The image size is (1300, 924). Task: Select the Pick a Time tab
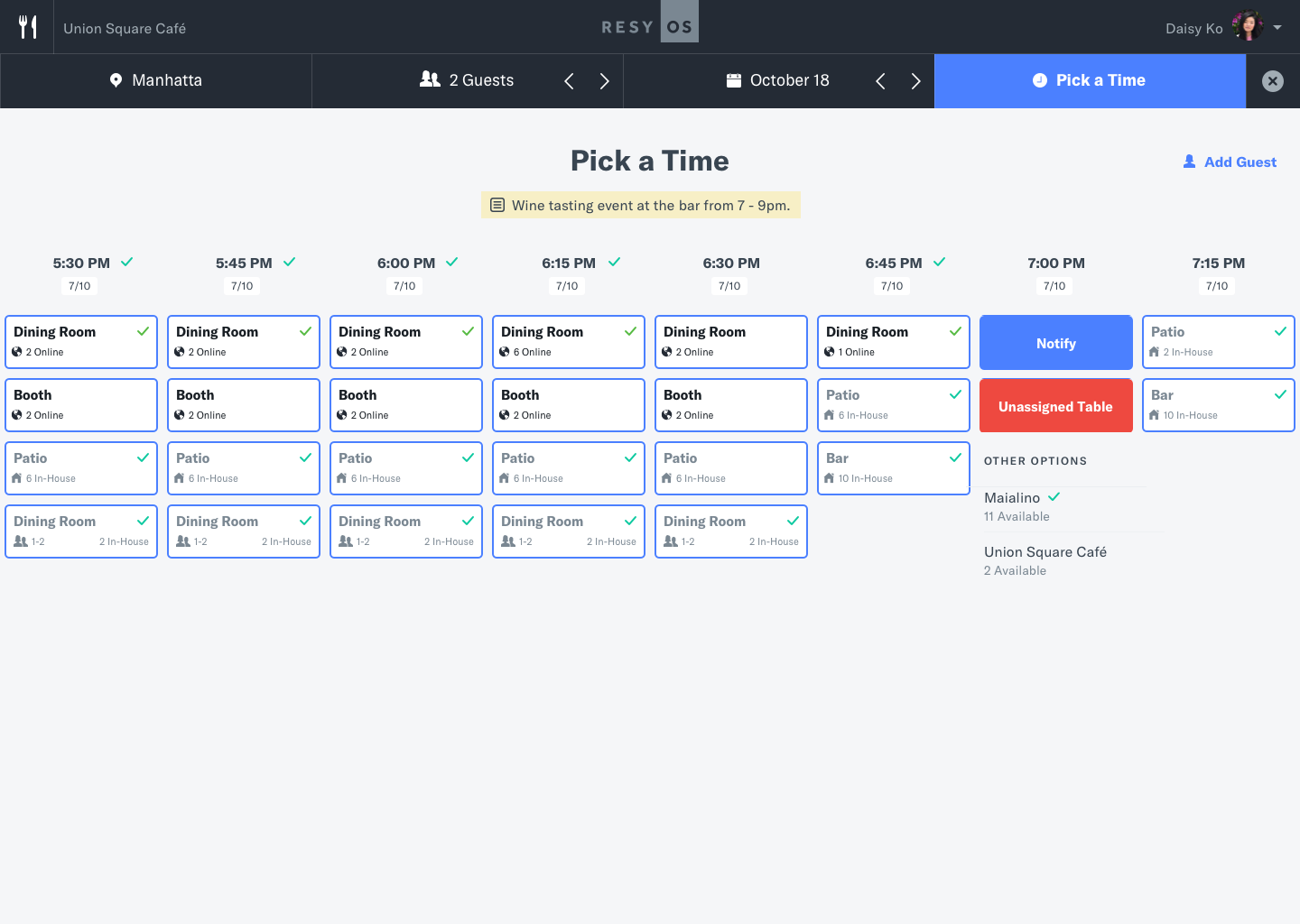click(1090, 80)
